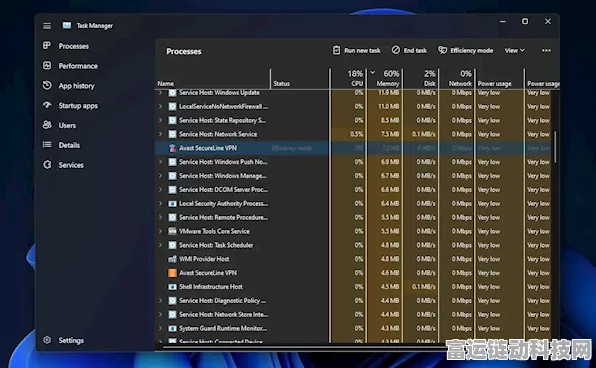Click the Run new task button
This screenshot has width=596, height=368.
357,50
